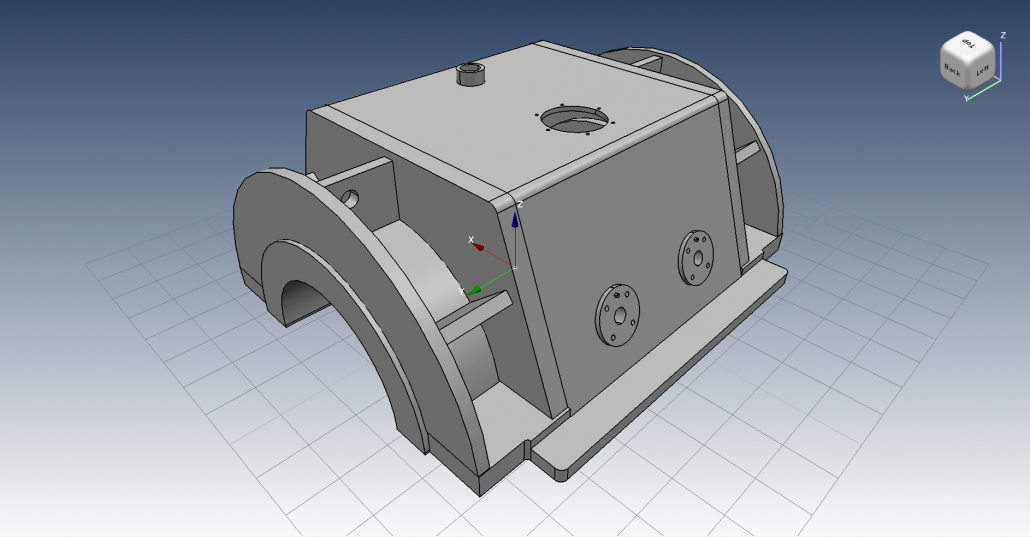Viewport: 1030px width, 537px height.
Task: Click the red X axis arrow at the origin
Action: pyautogui.click(x=478, y=245)
